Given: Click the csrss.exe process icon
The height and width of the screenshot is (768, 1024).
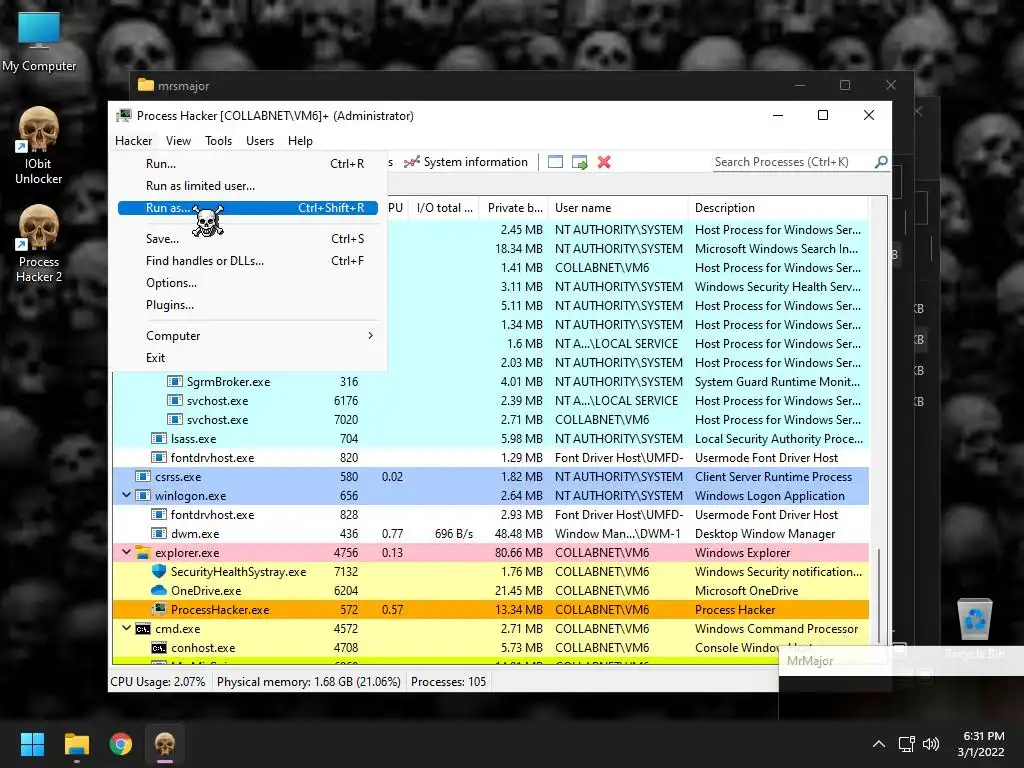Looking at the screenshot, I should click(x=143, y=477).
